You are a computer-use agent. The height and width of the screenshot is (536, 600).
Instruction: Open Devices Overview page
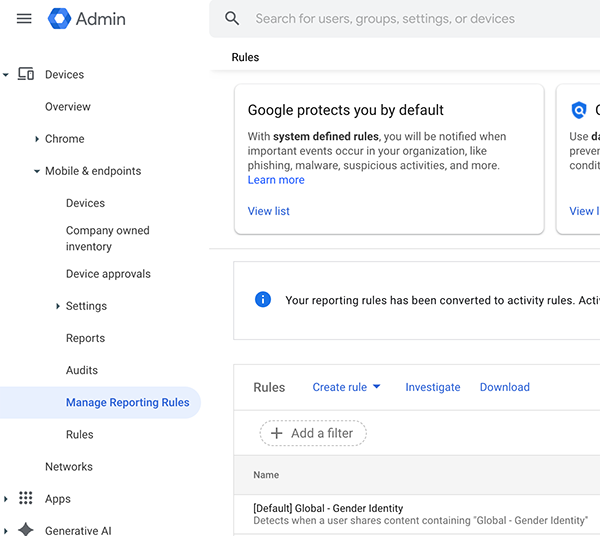tap(68, 107)
